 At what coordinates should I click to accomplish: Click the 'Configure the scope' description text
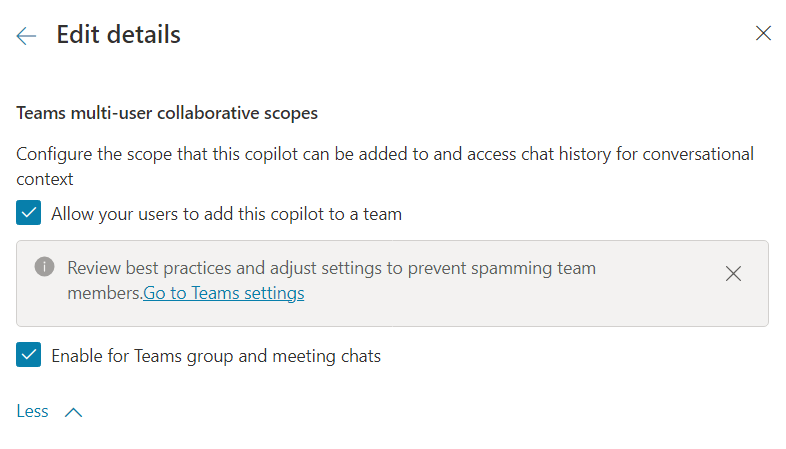point(300,154)
